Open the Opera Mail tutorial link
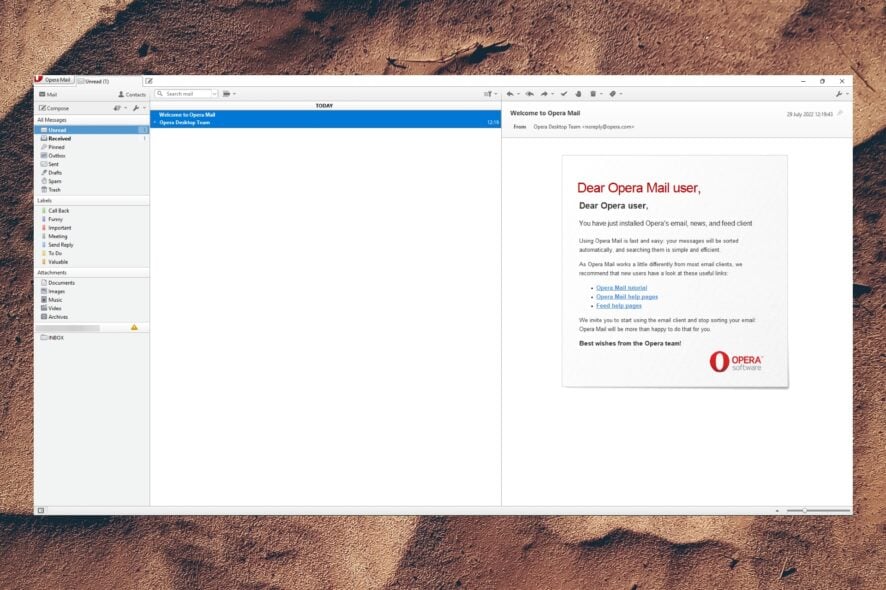 pos(621,288)
